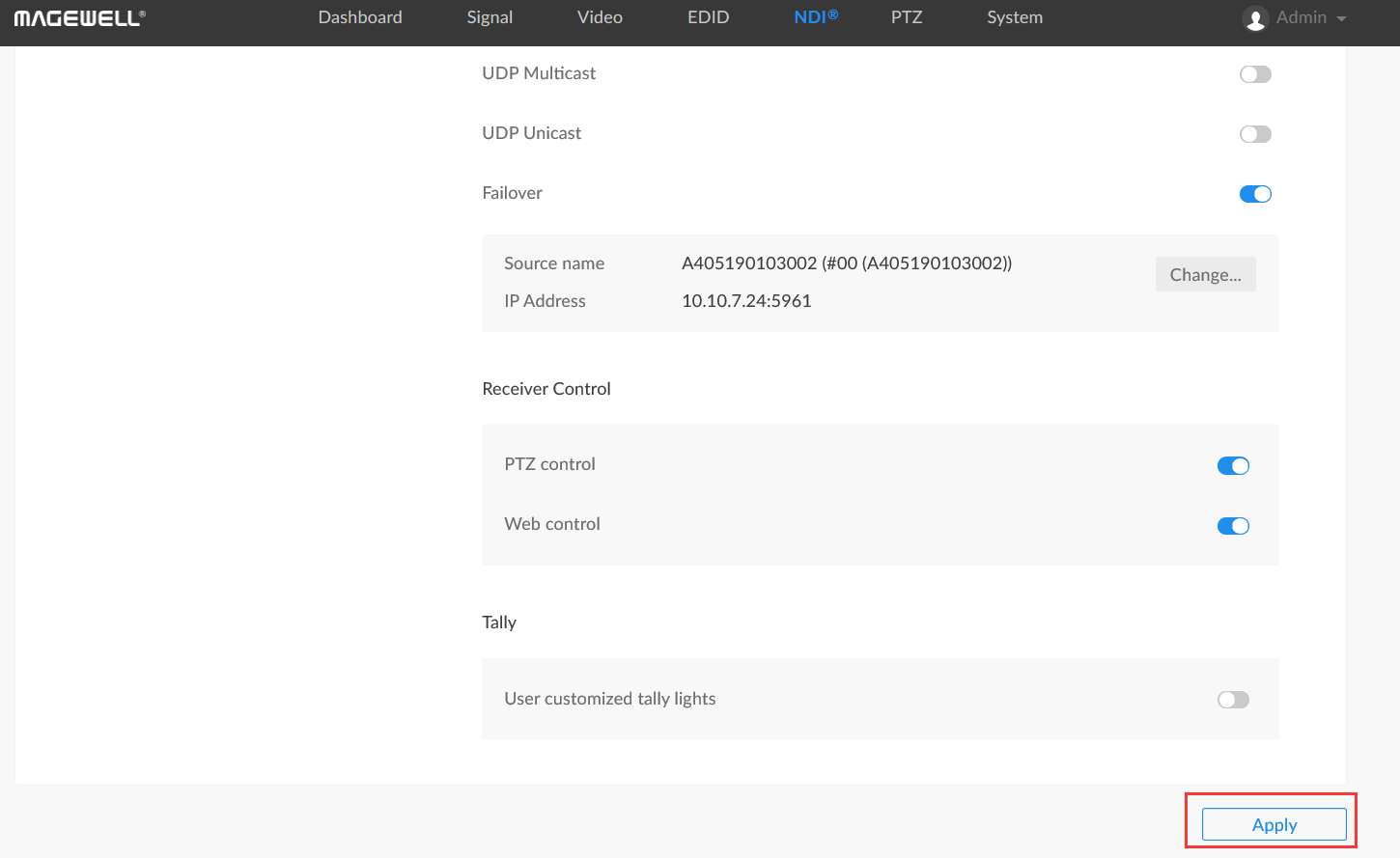This screenshot has width=1400, height=858.
Task: Expand the Admin dropdown arrow
Action: tap(1341, 19)
